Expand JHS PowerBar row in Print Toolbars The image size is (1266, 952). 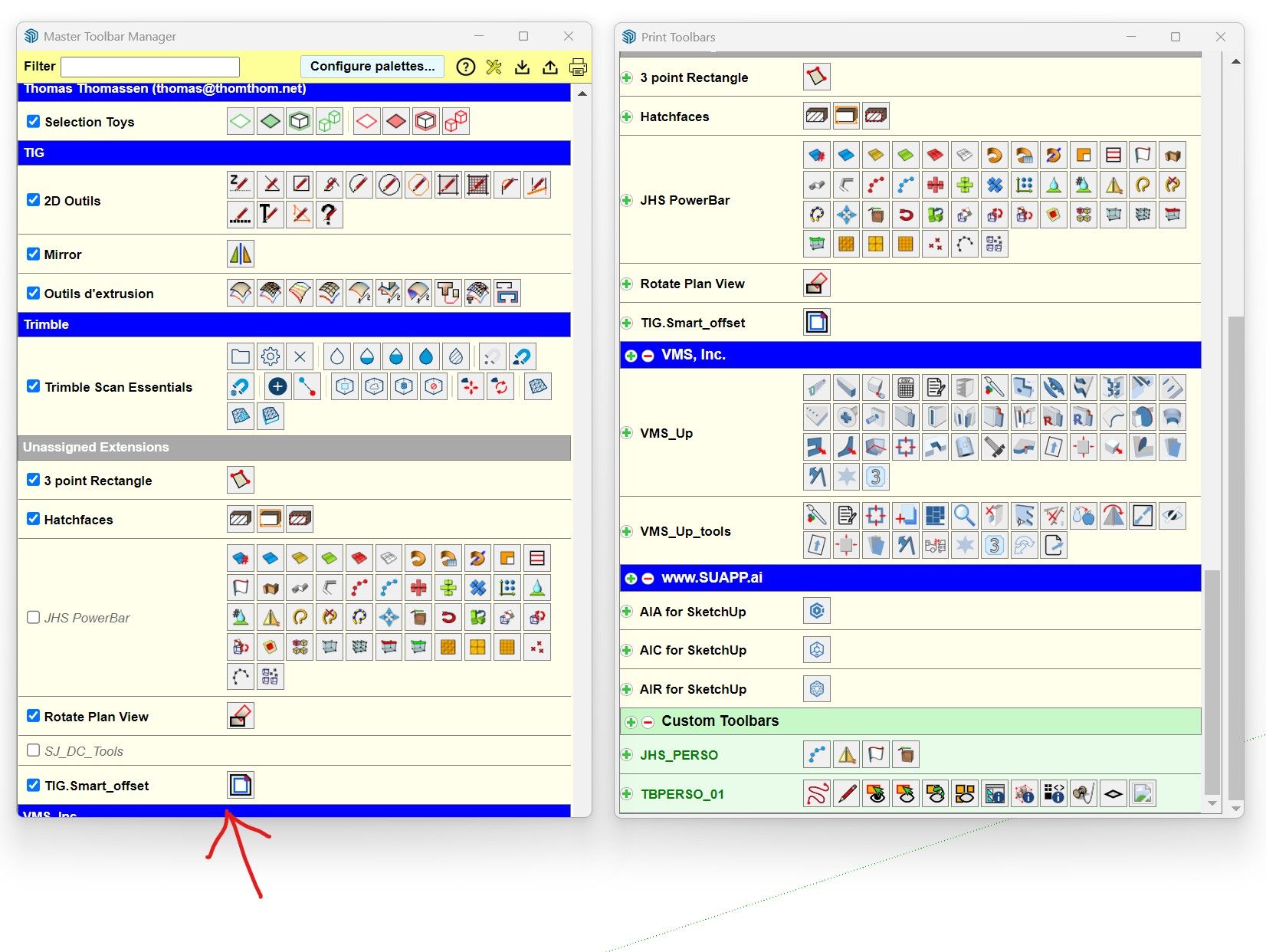point(627,200)
